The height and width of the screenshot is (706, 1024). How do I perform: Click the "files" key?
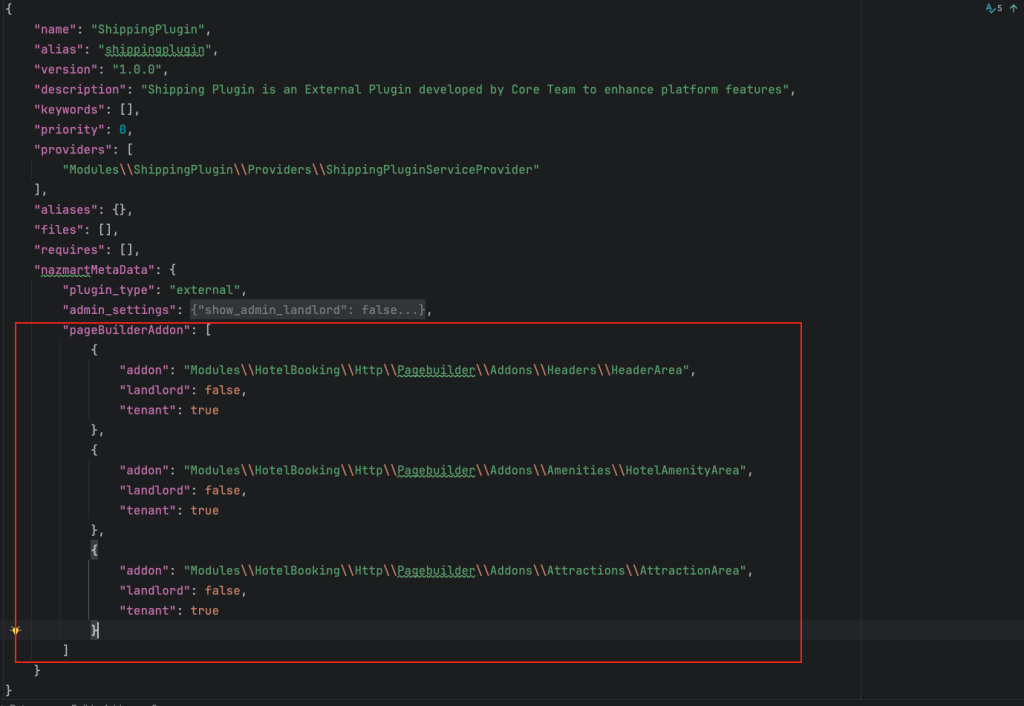tap(59, 230)
